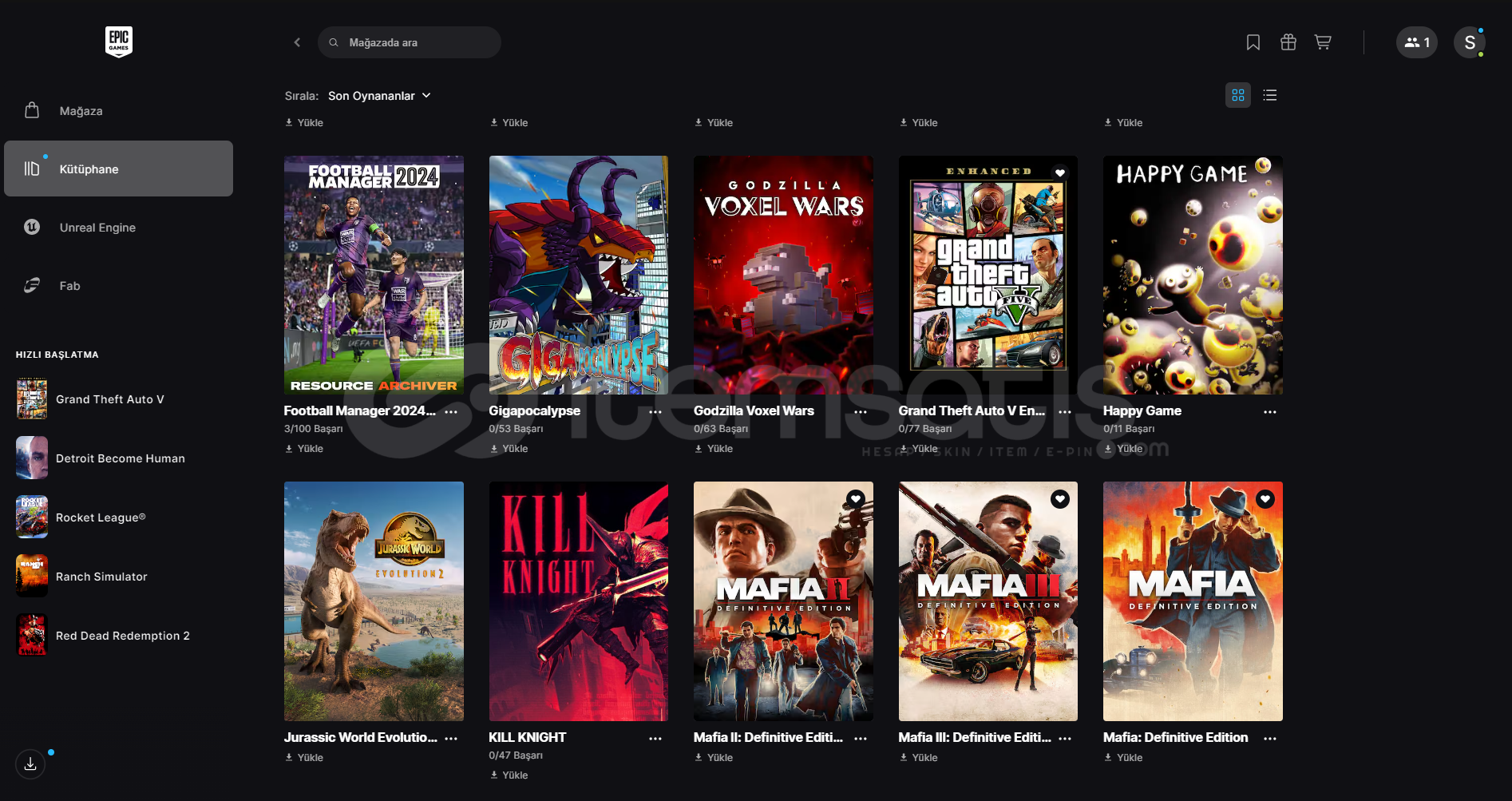Click the Epic Games logo
The width and height of the screenshot is (1512, 801).
(119, 42)
